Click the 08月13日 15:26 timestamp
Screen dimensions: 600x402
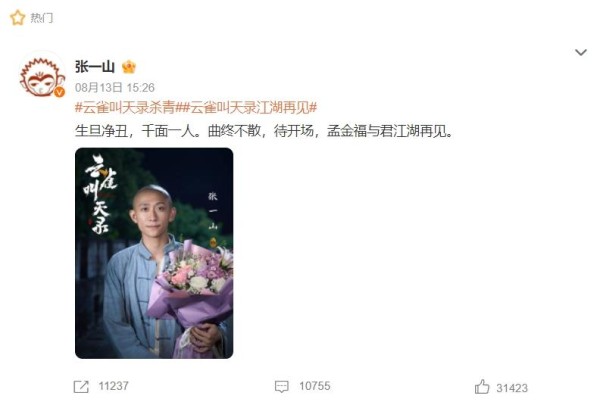tap(115, 88)
